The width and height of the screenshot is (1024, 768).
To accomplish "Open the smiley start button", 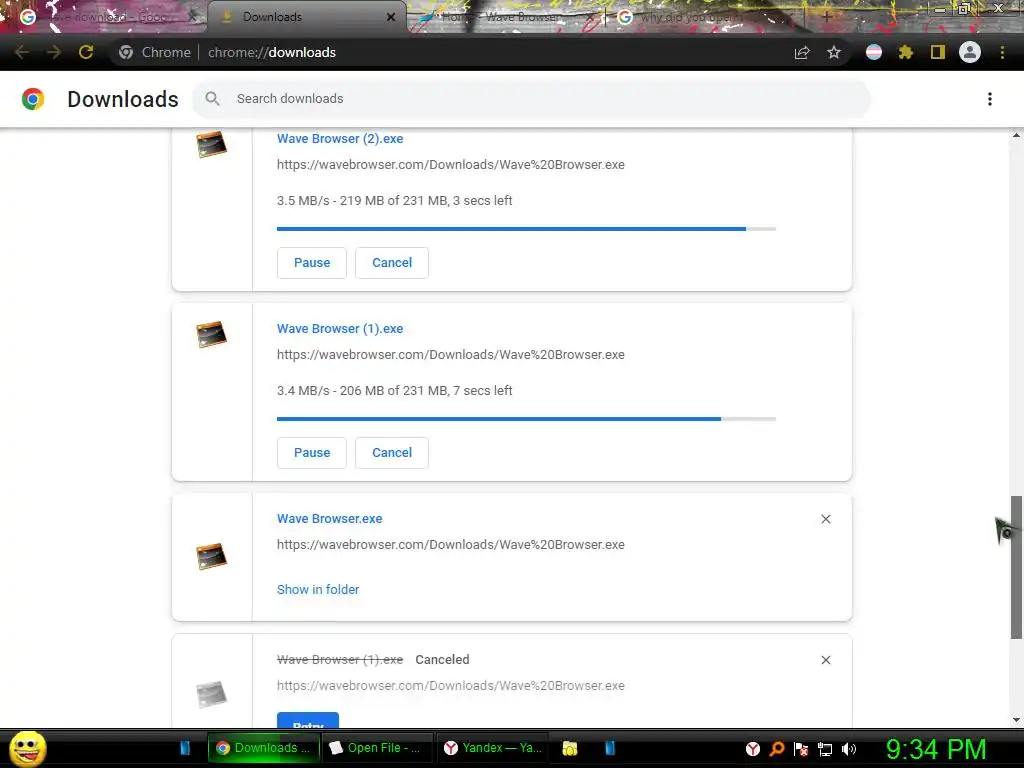I will pos(27,748).
